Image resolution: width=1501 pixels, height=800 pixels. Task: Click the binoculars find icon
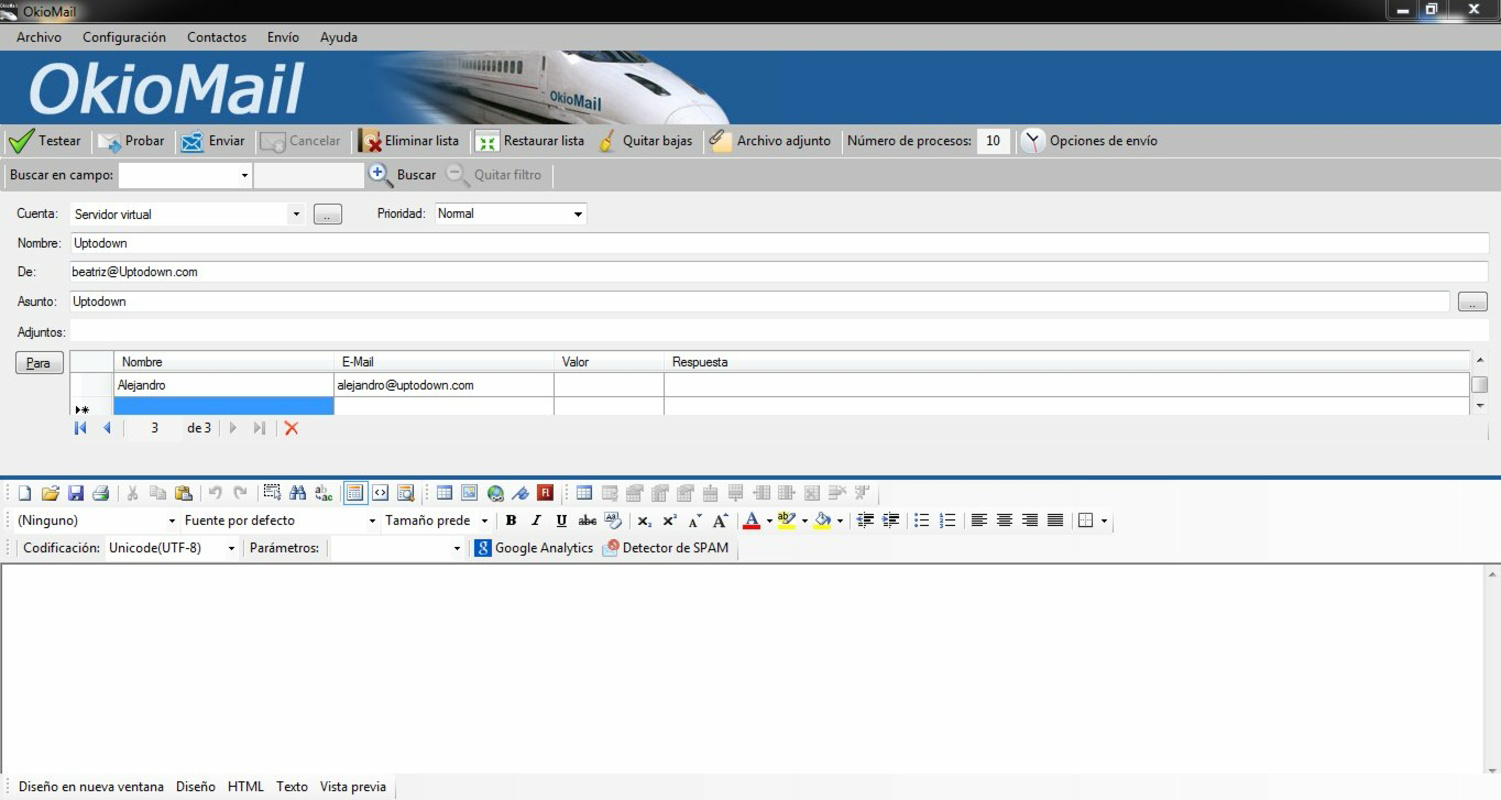(x=298, y=493)
